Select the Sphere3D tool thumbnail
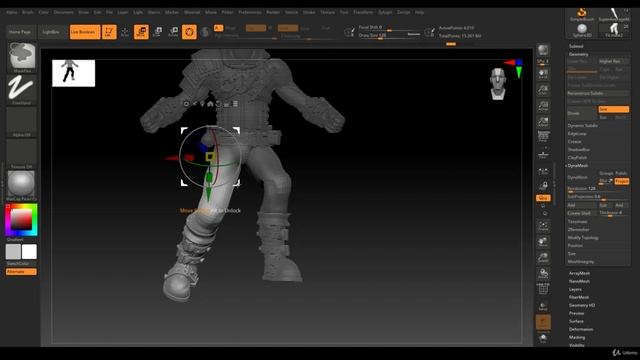 (582, 30)
